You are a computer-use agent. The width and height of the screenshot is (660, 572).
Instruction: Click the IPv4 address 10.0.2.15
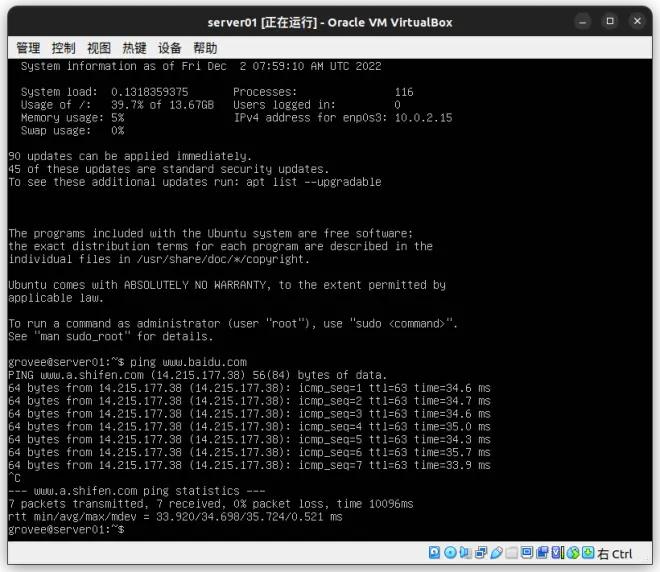point(423,117)
